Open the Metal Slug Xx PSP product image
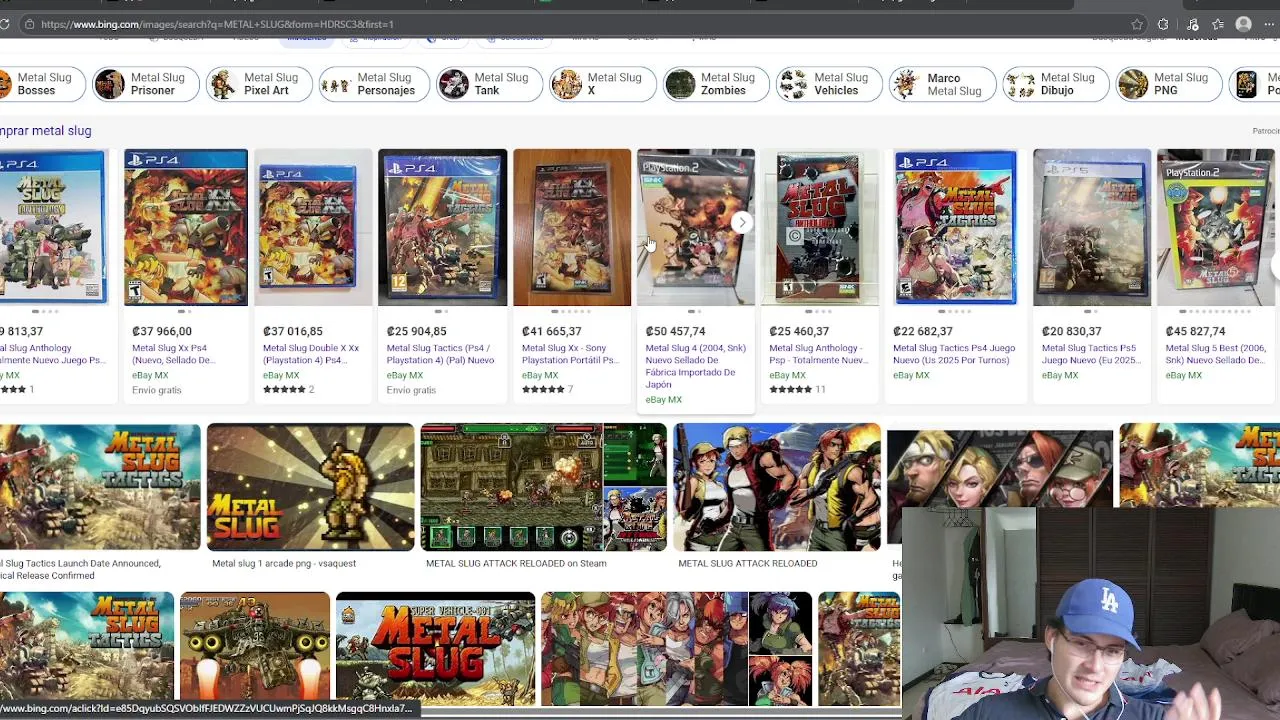Image resolution: width=1280 pixels, height=720 pixels. (572, 227)
